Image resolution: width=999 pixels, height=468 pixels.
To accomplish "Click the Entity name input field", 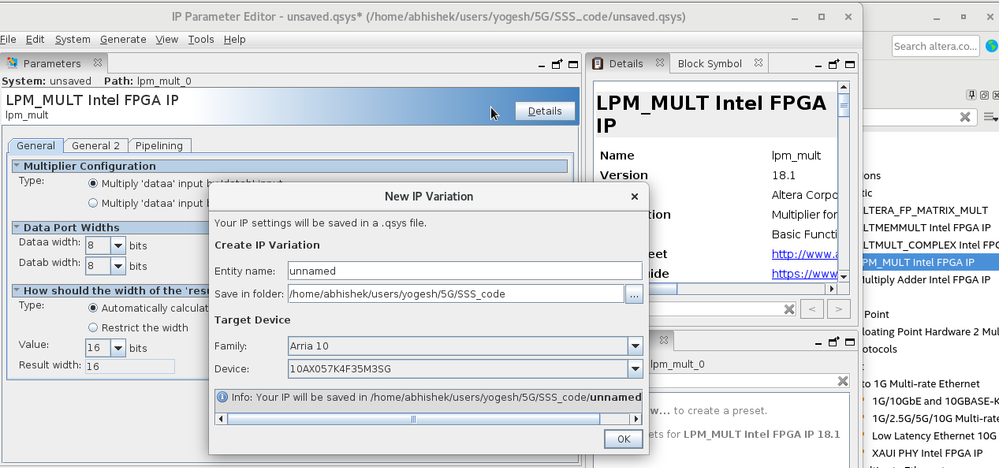I will coord(464,271).
